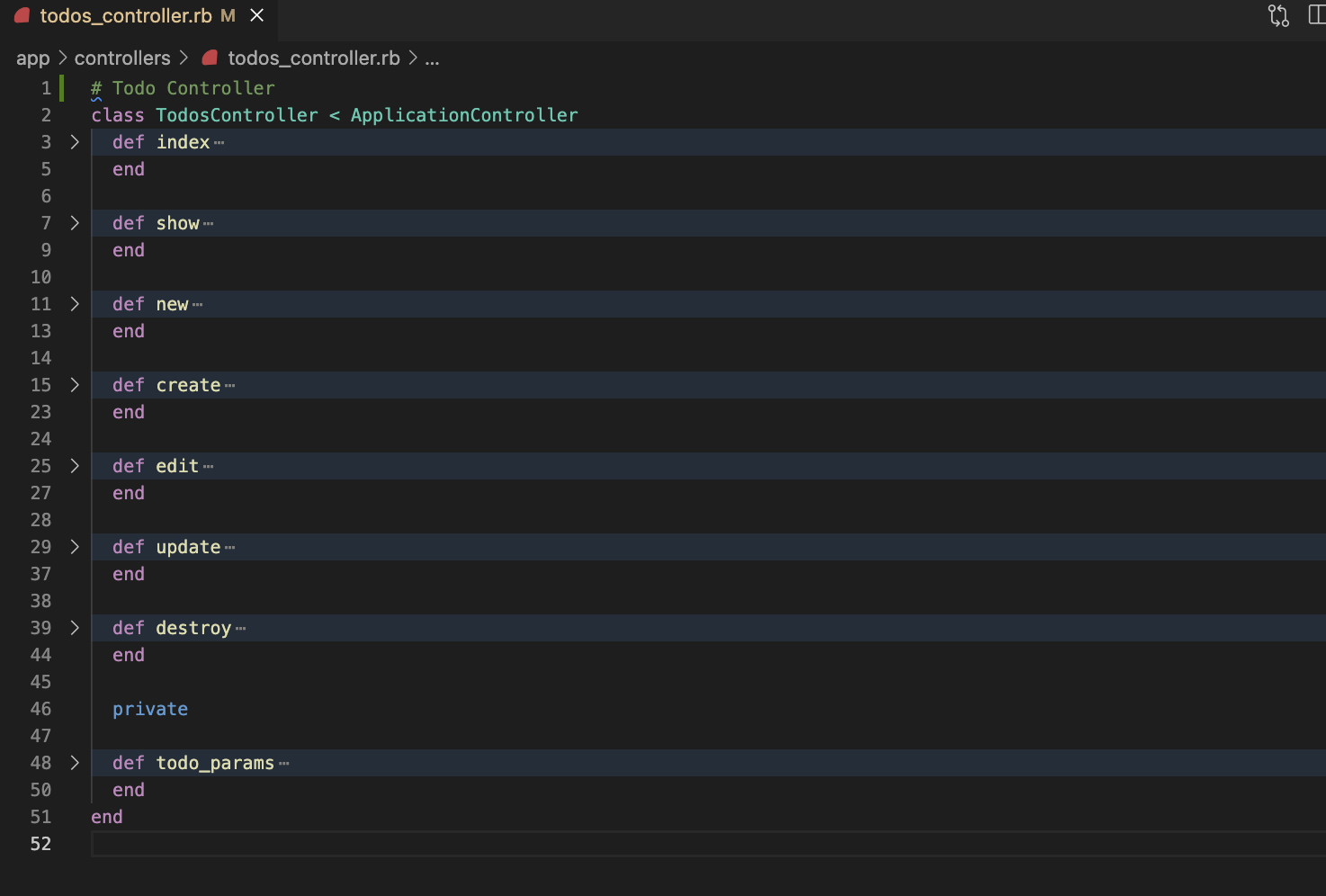Expand the folded 'def create' method
The width and height of the screenshot is (1326, 896).
click(x=75, y=385)
